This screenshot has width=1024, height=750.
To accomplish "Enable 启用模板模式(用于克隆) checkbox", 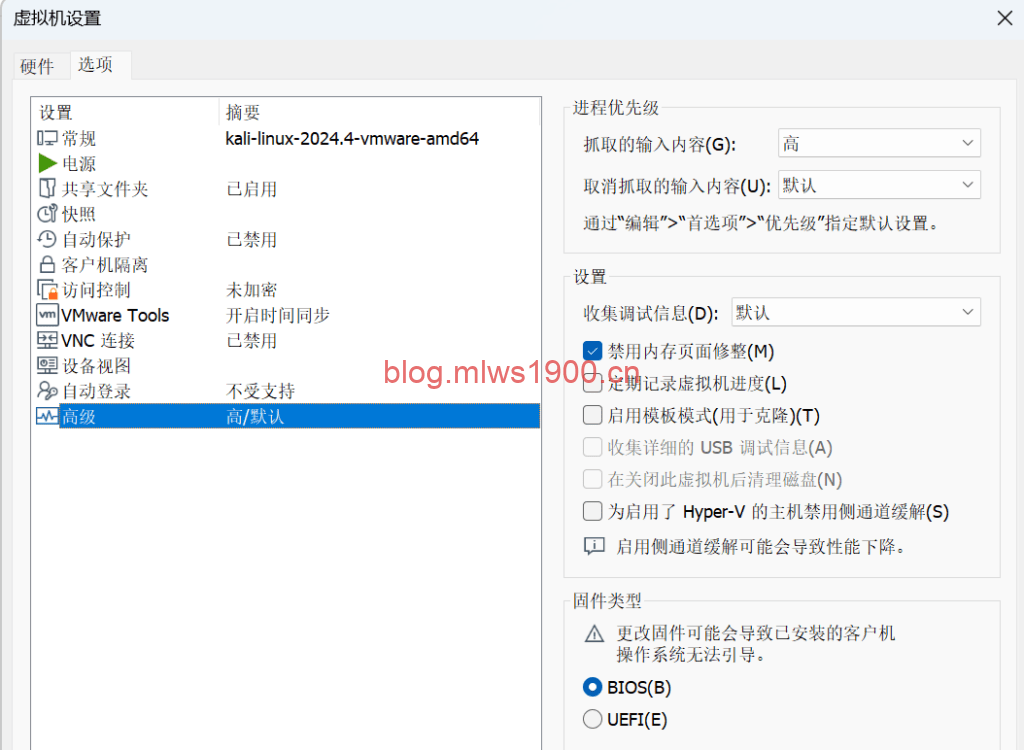I will [x=593, y=415].
